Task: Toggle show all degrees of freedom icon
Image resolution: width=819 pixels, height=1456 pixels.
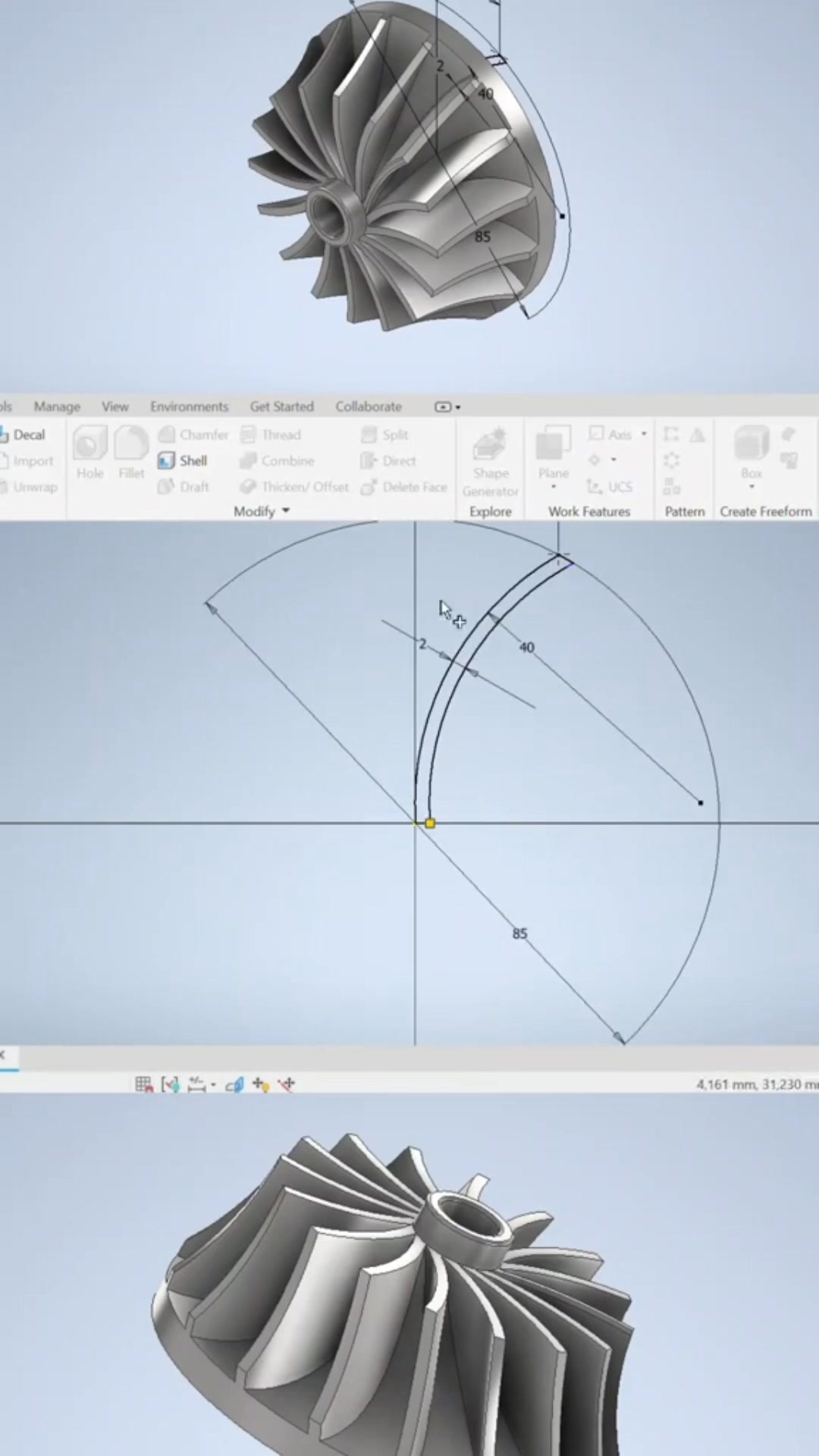Action: point(260,1084)
